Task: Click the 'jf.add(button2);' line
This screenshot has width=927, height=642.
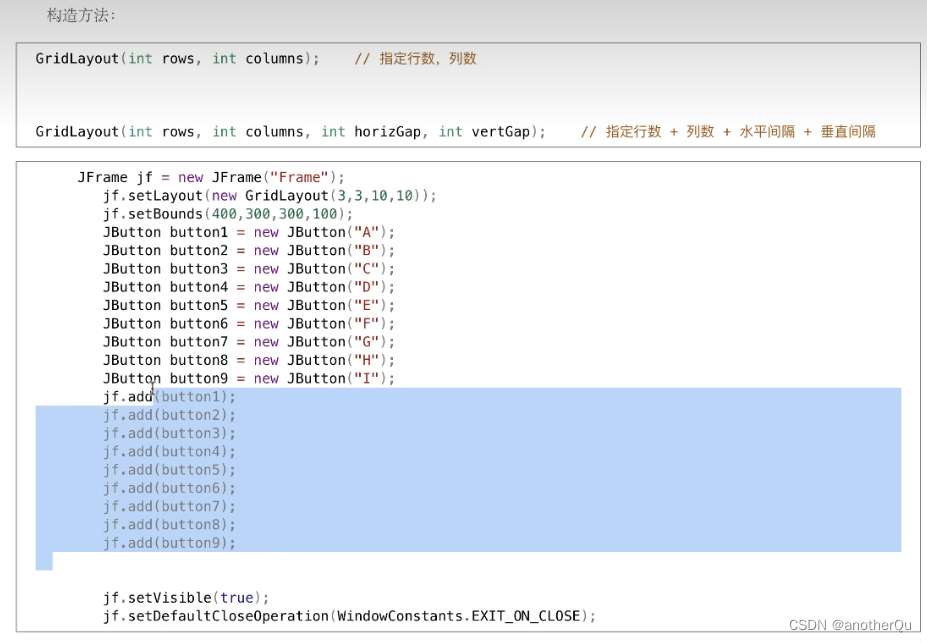Action: click(x=169, y=415)
